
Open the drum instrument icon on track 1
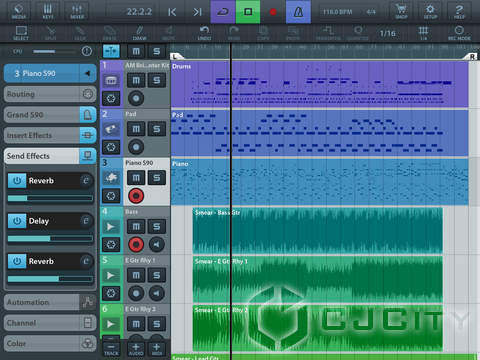(111, 80)
